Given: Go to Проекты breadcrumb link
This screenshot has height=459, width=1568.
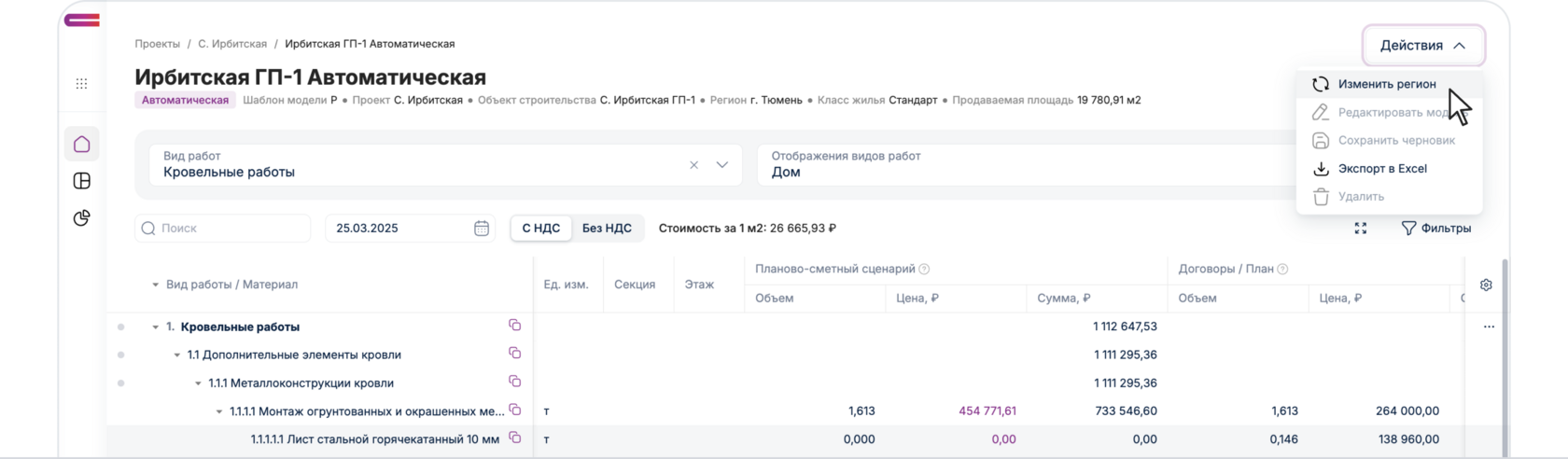Looking at the screenshot, I should (x=158, y=44).
